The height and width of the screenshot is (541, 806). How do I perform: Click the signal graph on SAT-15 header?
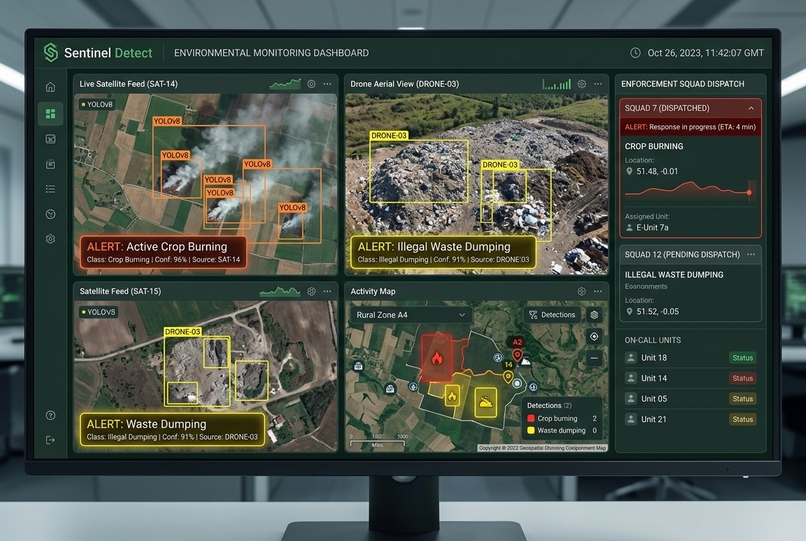tap(280, 292)
